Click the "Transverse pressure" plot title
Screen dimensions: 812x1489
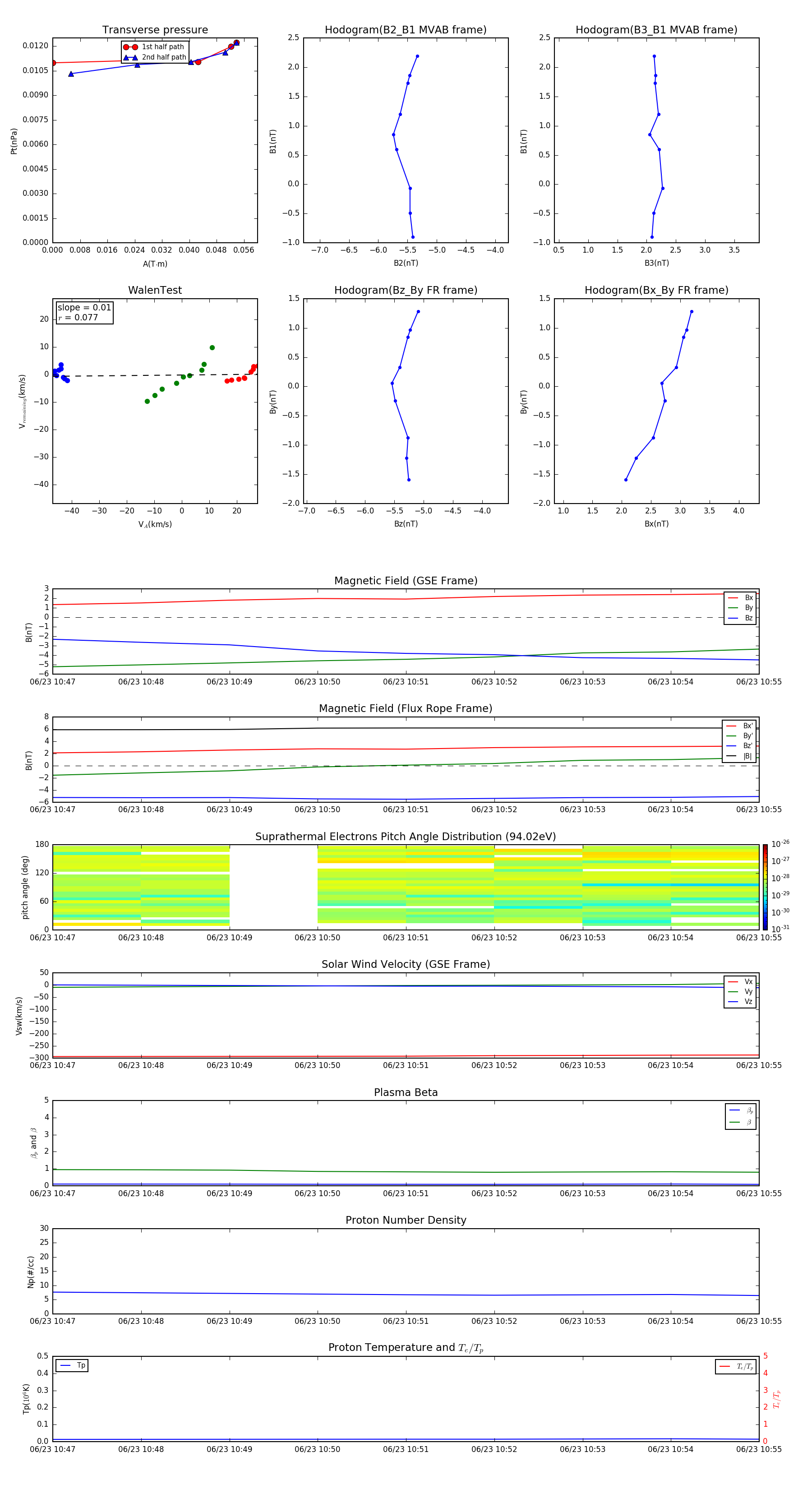pos(155,30)
